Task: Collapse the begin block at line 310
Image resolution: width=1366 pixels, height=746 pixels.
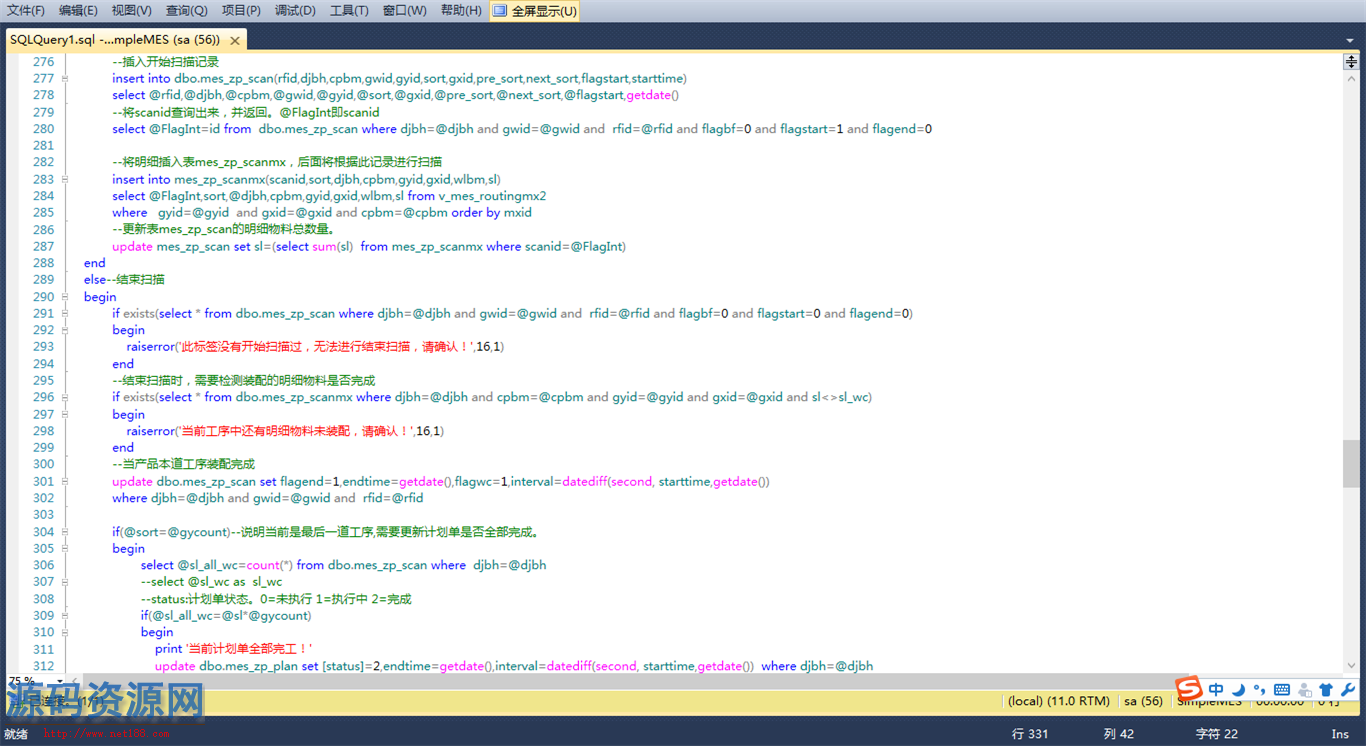Action: [x=65, y=632]
